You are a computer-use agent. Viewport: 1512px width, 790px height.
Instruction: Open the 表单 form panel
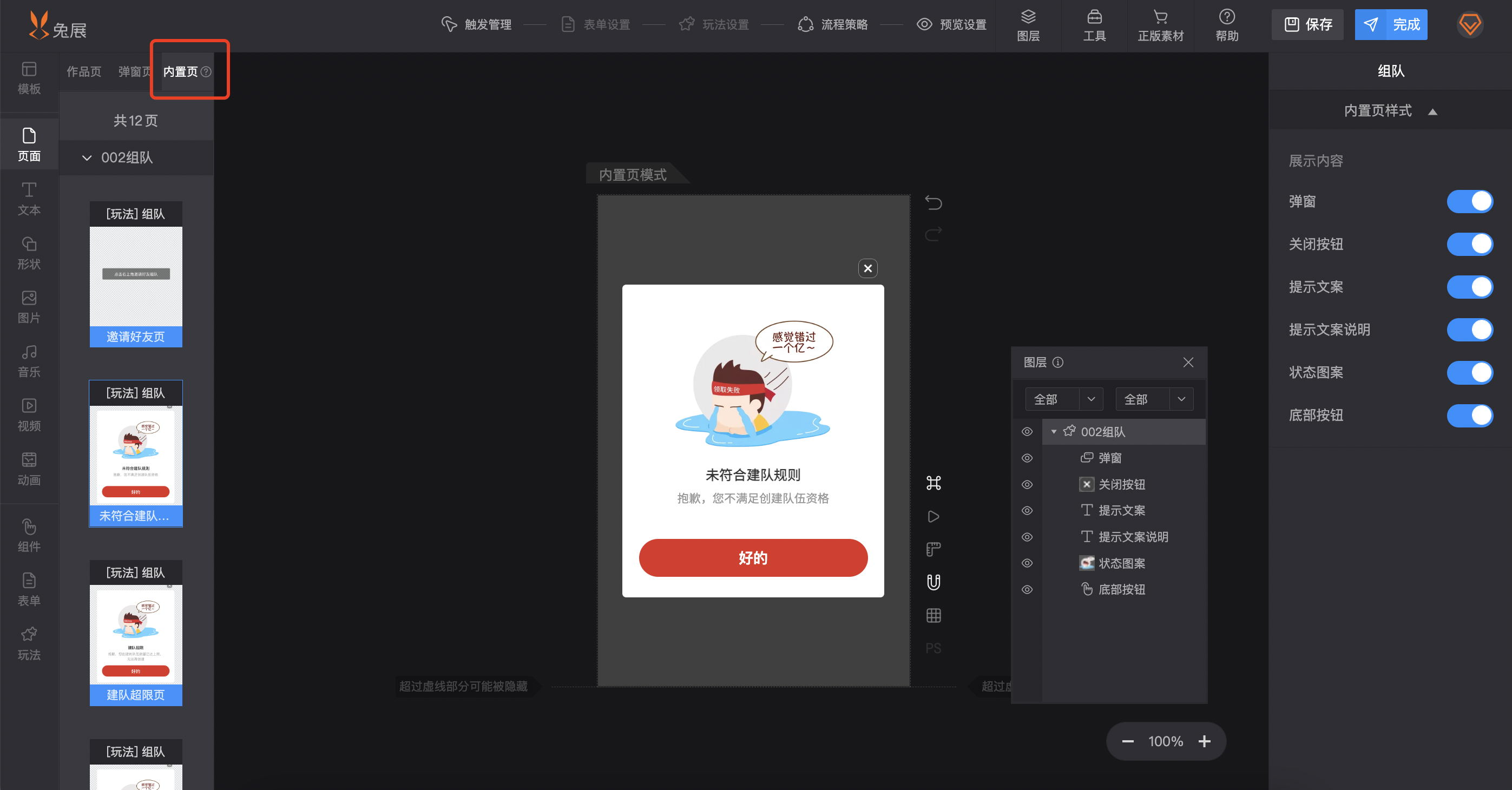point(29,589)
